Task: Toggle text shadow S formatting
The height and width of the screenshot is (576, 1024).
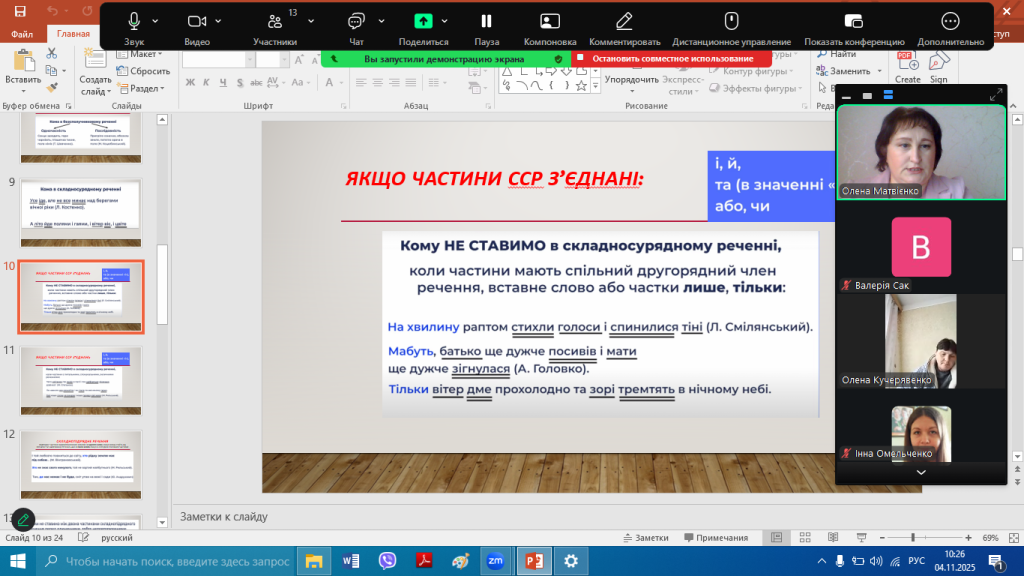Action: (x=240, y=82)
